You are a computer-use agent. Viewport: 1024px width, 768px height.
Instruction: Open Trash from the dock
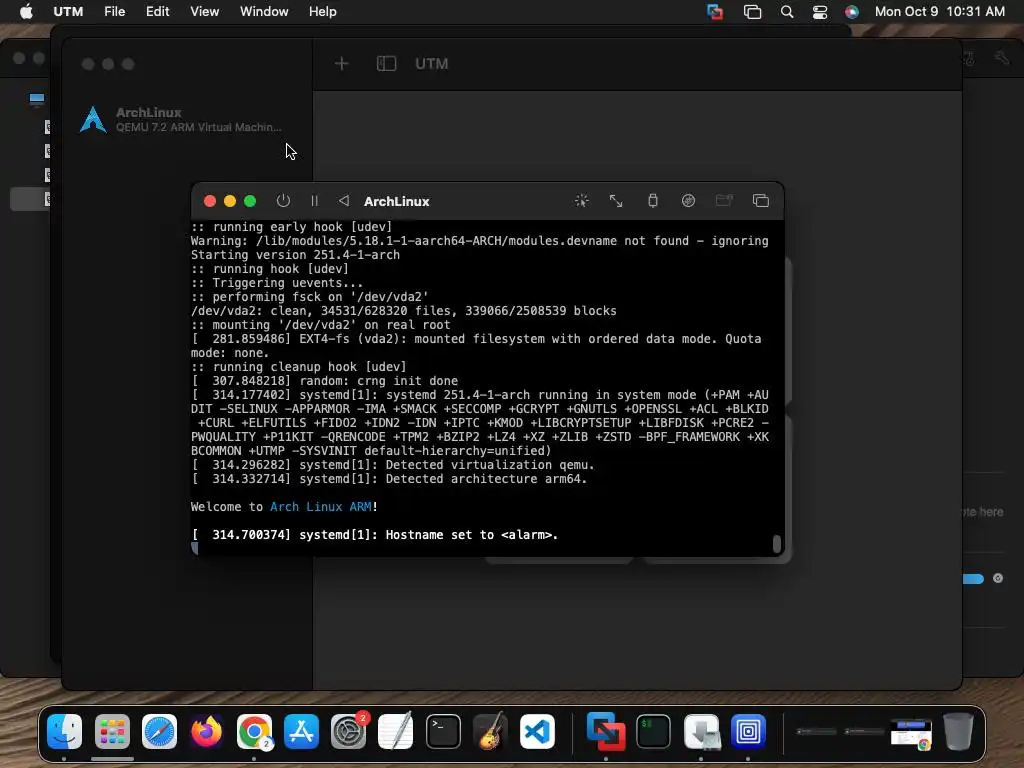tap(958, 731)
